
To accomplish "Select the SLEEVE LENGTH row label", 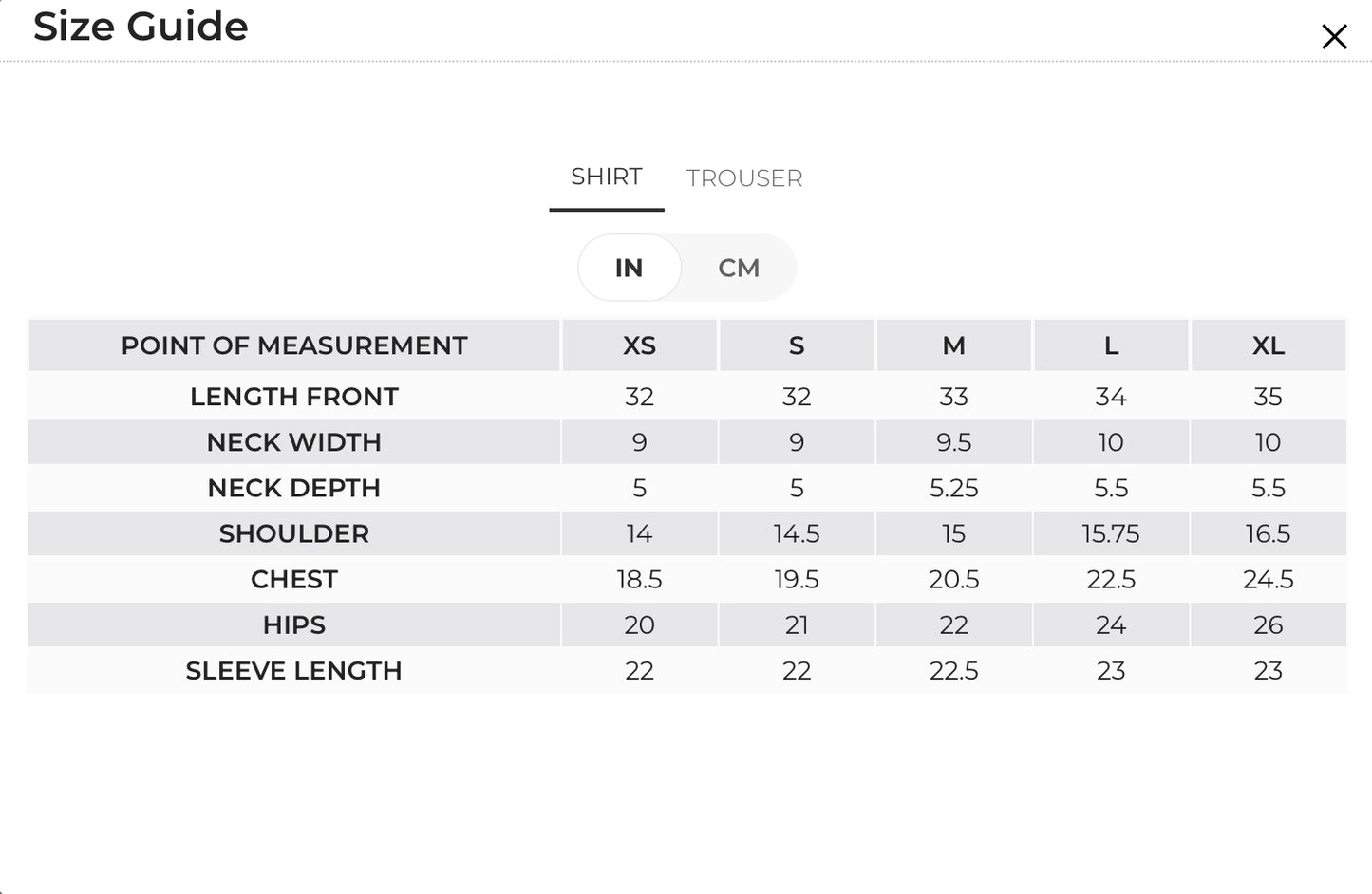I will pyautogui.click(x=294, y=670).
